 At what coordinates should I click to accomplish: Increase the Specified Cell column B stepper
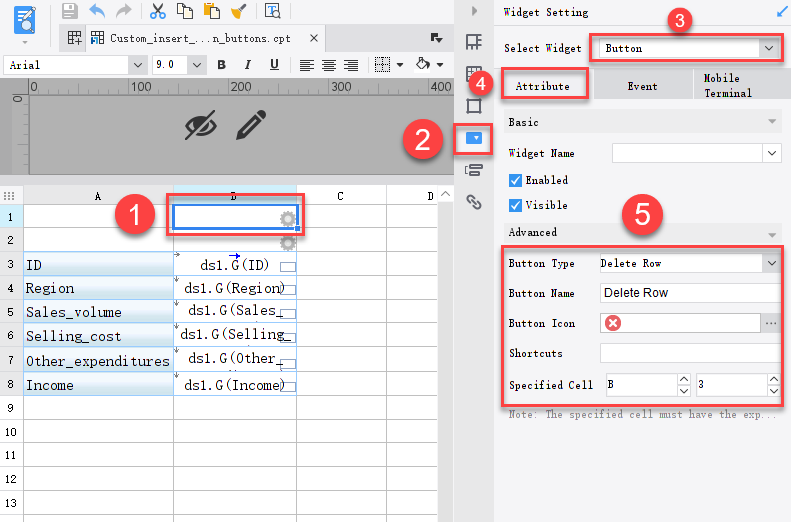click(x=684, y=379)
